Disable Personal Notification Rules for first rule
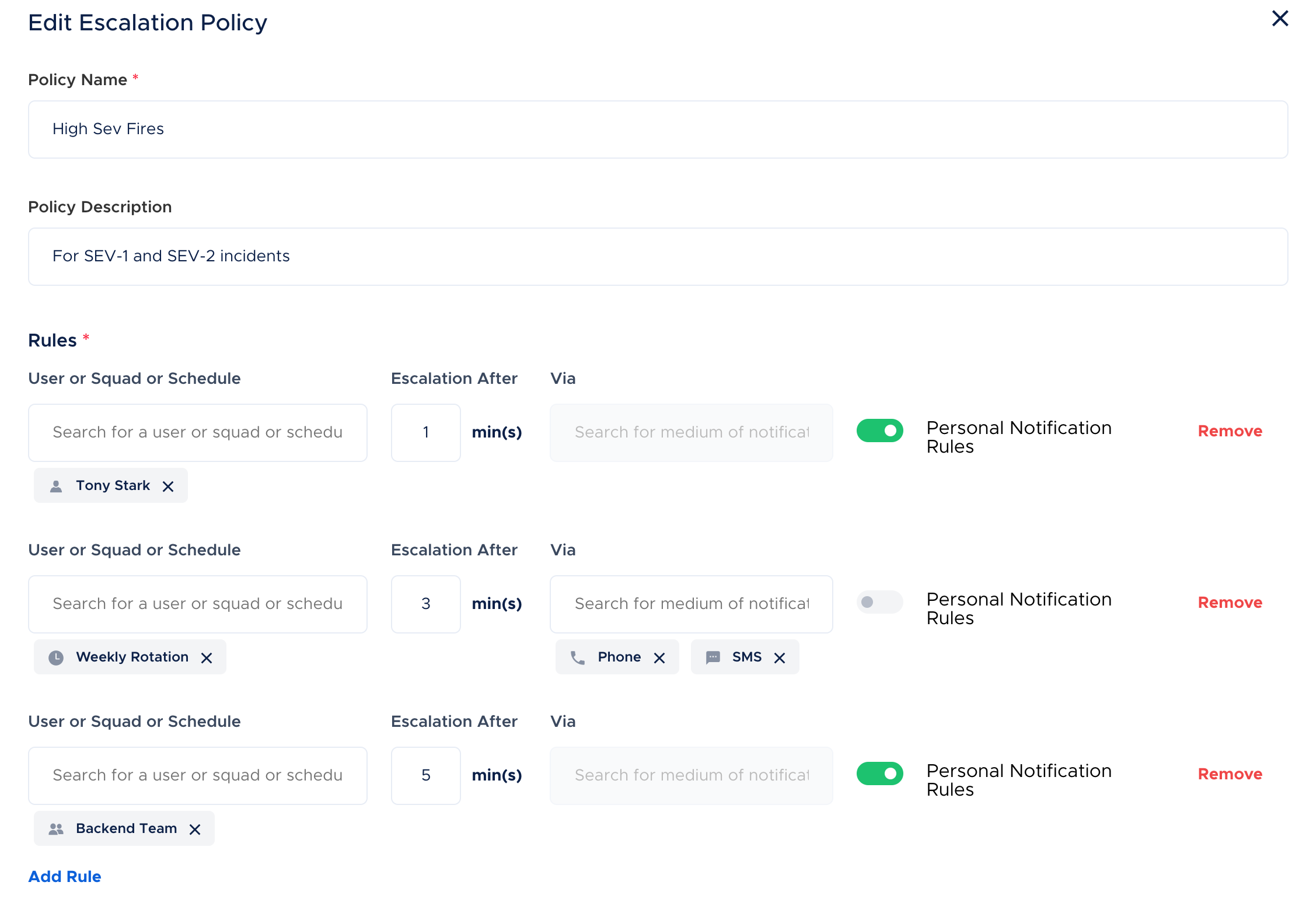1313x924 pixels. tap(879, 430)
